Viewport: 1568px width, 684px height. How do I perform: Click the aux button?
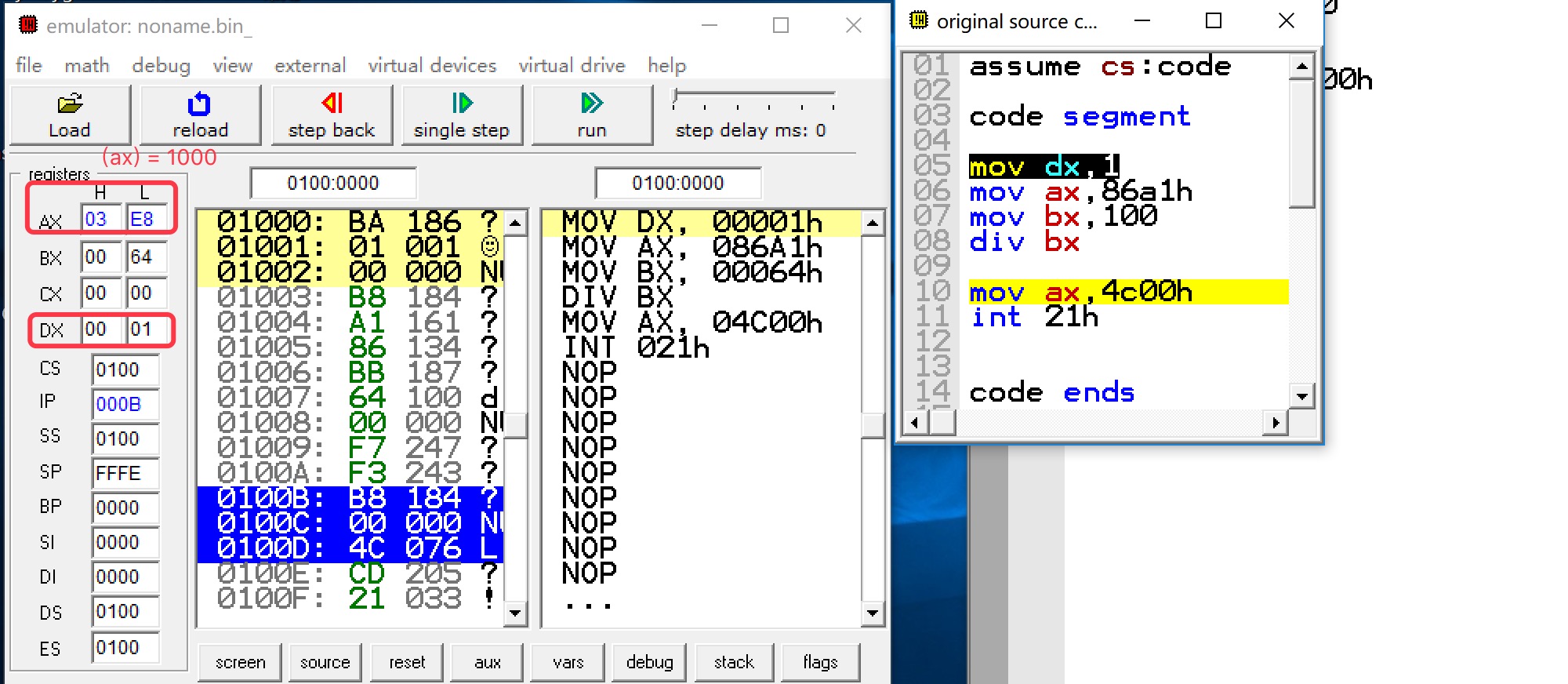[x=488, y=663]
